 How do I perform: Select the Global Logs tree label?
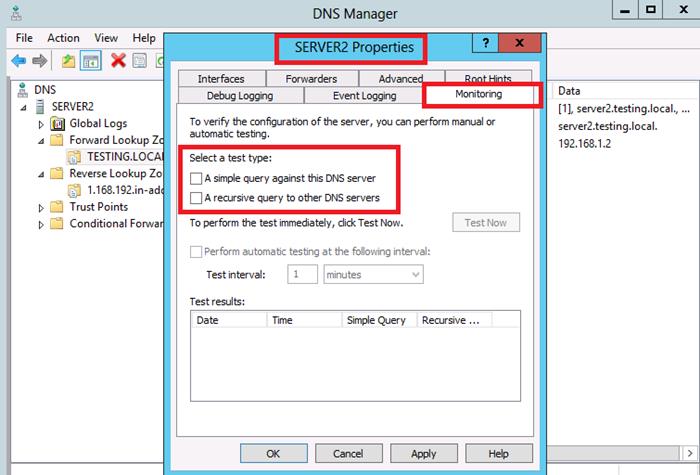click(x=98, y=123)
